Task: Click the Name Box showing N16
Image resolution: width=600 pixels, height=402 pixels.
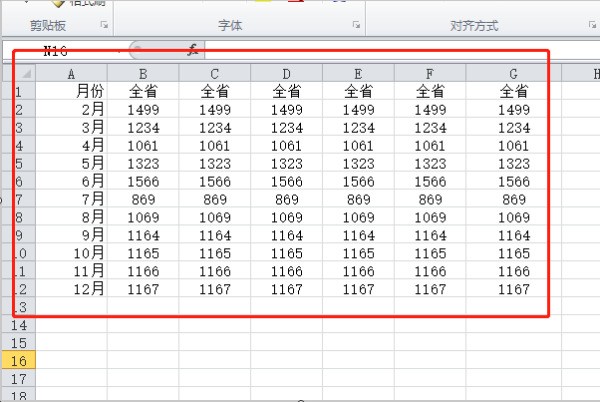Action: tap(62, 49)
